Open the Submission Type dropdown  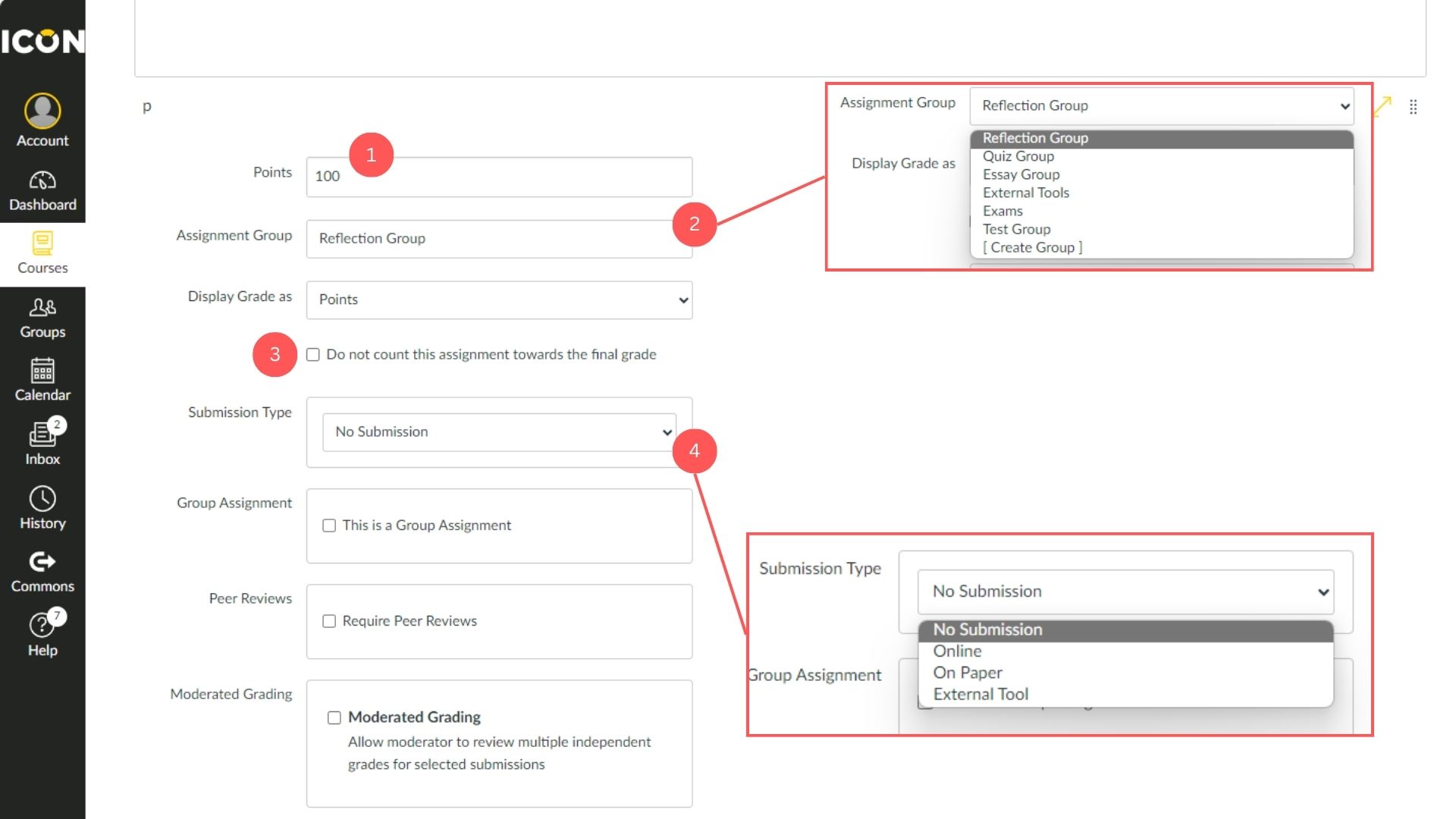point(498,431)
